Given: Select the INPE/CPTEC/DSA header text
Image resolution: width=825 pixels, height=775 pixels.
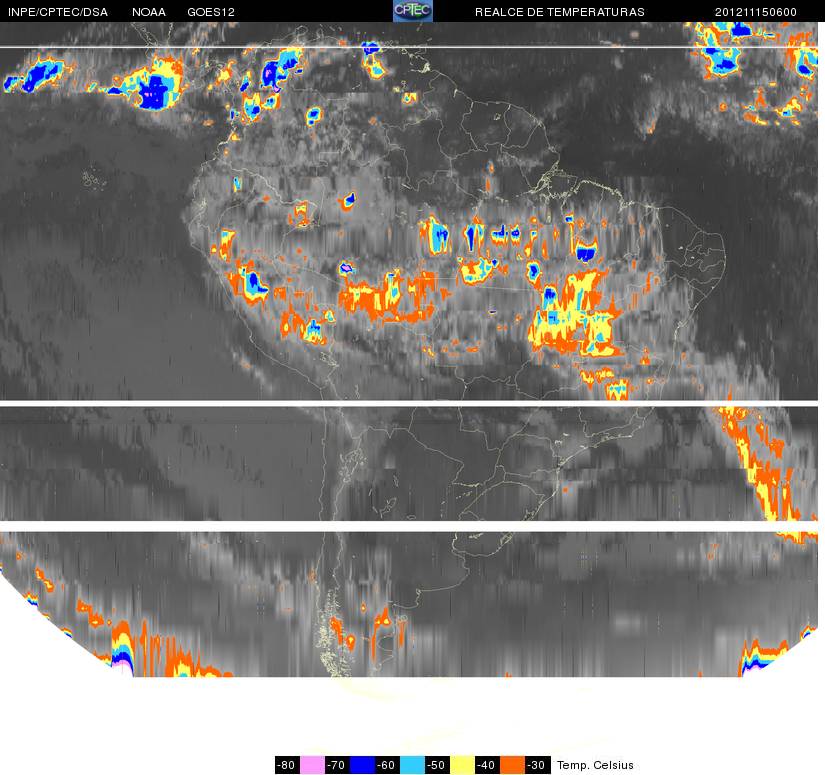Looking at the screenshot, I should click(x=58, y=12).
